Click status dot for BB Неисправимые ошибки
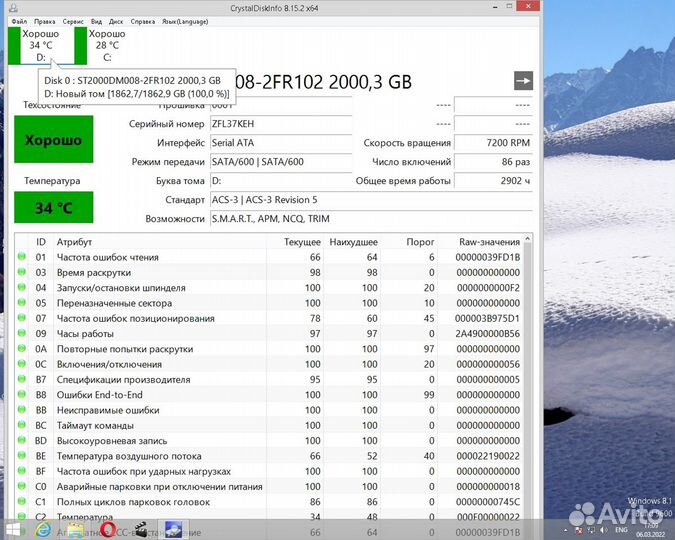Screen dimensions: 675x540 [22, 410]
